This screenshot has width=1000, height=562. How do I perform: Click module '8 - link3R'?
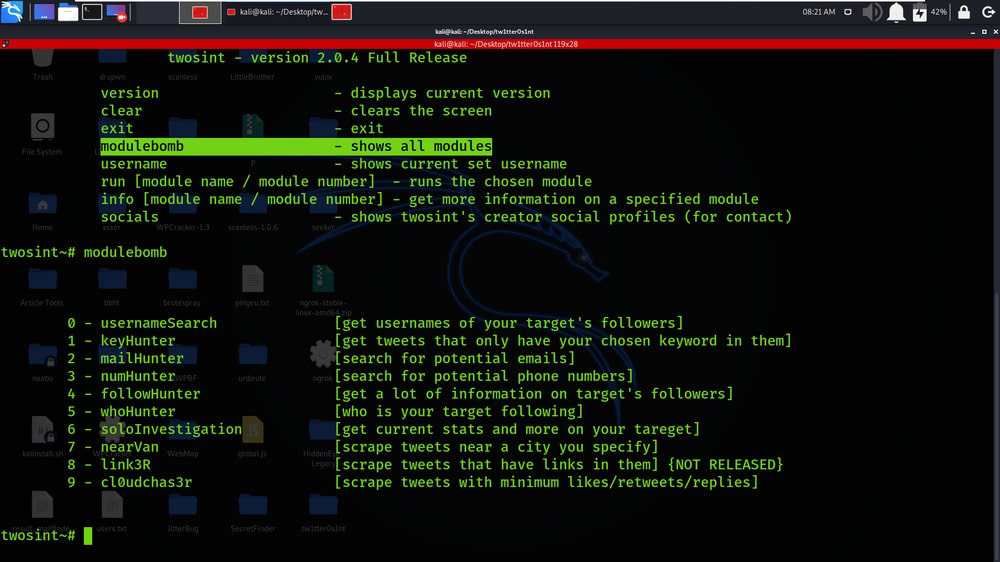[109, 465]
